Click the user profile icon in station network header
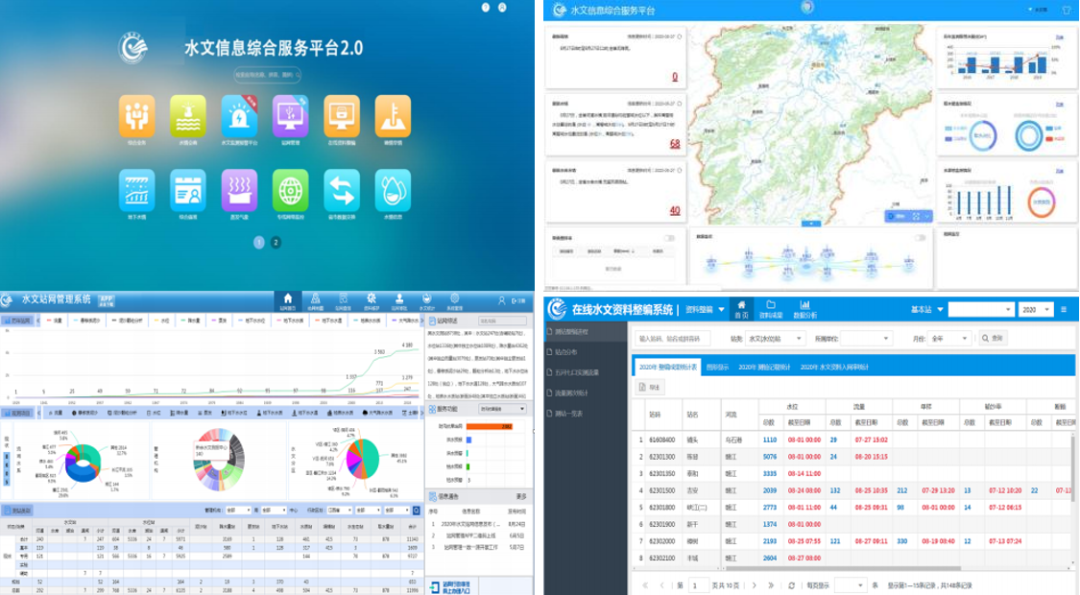 501,301
